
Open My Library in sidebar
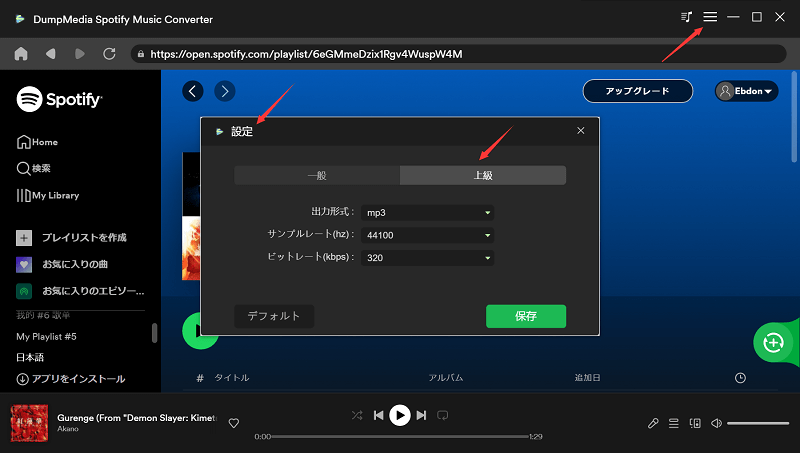(x=48, y=195)
